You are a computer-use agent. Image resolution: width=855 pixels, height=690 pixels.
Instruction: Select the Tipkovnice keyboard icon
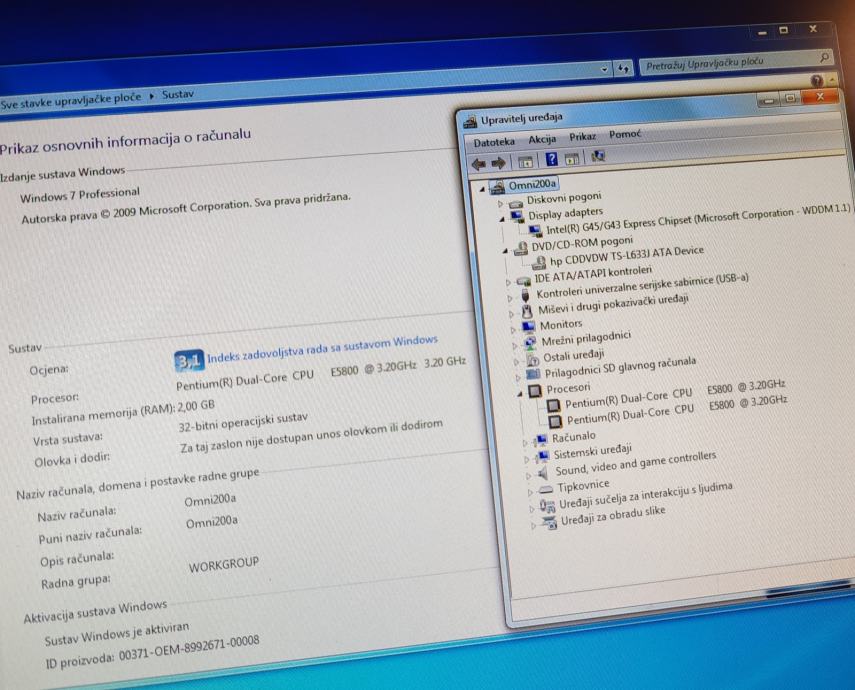click(x=546, y=489)
